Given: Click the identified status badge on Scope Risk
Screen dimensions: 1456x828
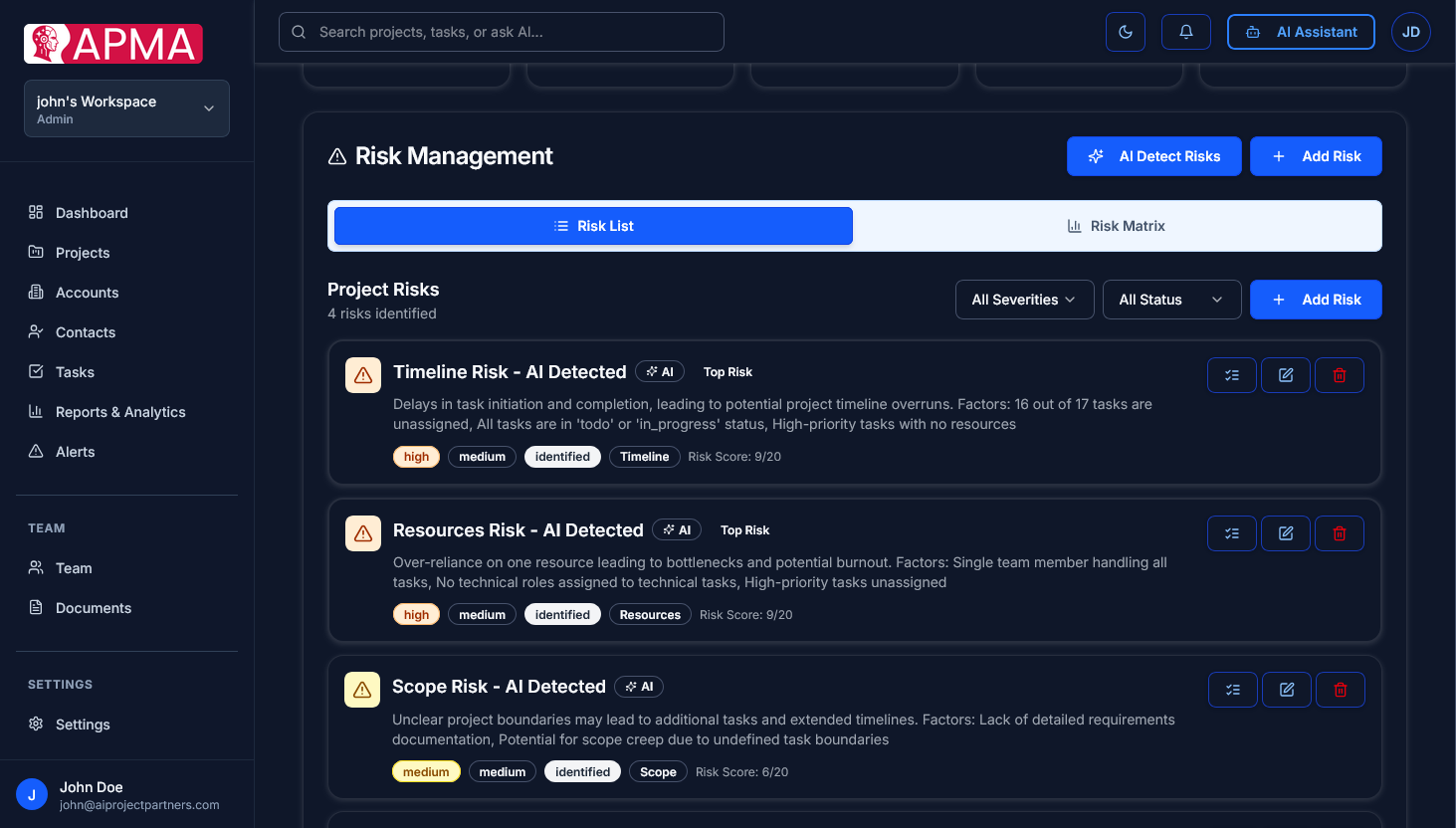Looking at the screenshot, I should pos(582,770).
